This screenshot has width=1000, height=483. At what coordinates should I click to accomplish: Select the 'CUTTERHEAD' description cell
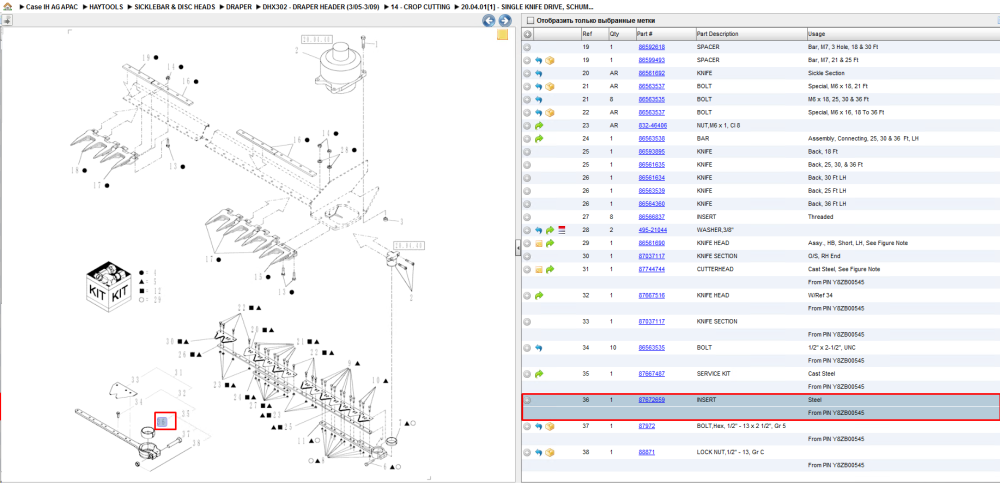point(716,269)
